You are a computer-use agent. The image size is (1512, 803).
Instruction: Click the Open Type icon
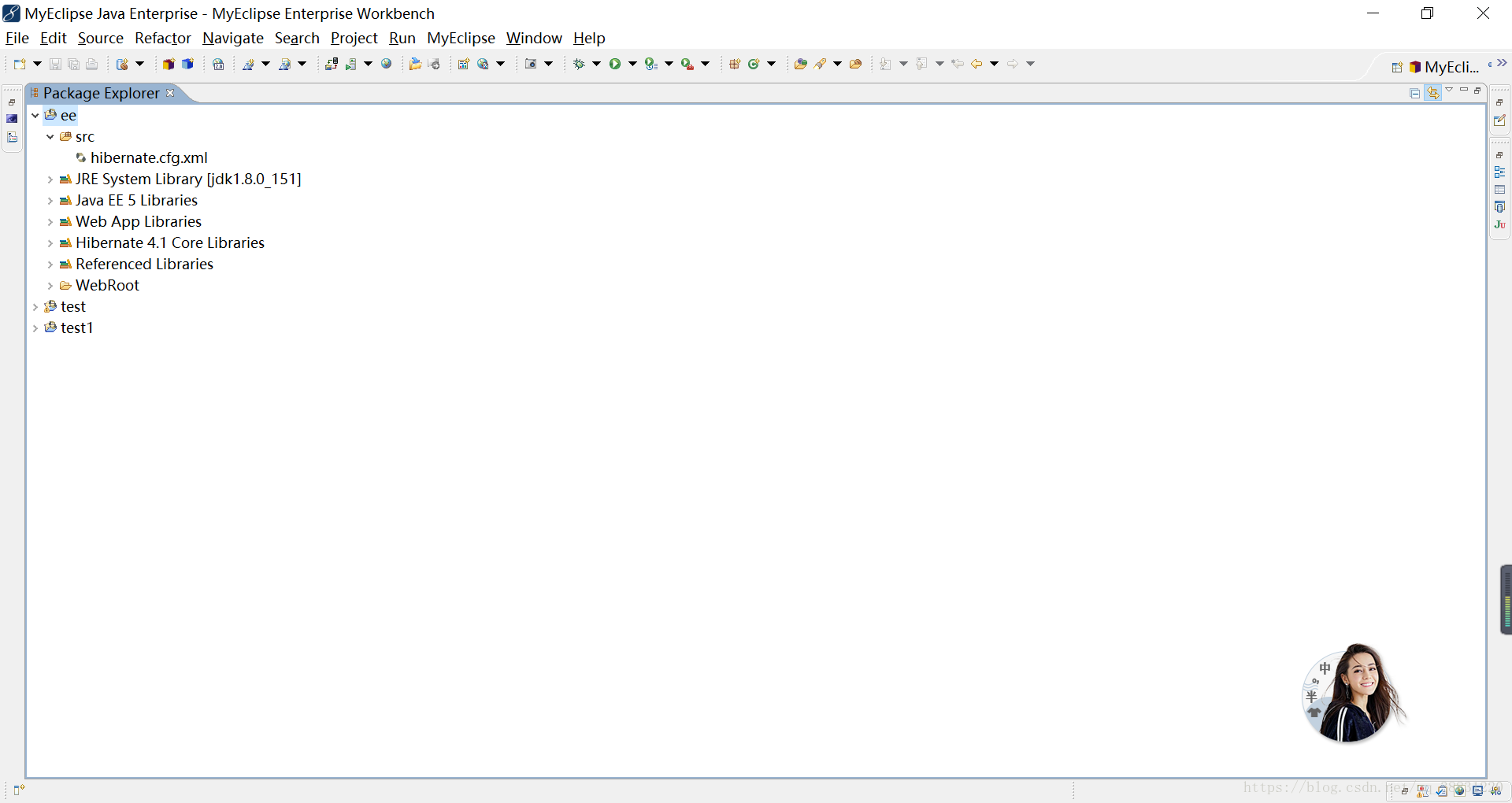[x=801, y=64]
